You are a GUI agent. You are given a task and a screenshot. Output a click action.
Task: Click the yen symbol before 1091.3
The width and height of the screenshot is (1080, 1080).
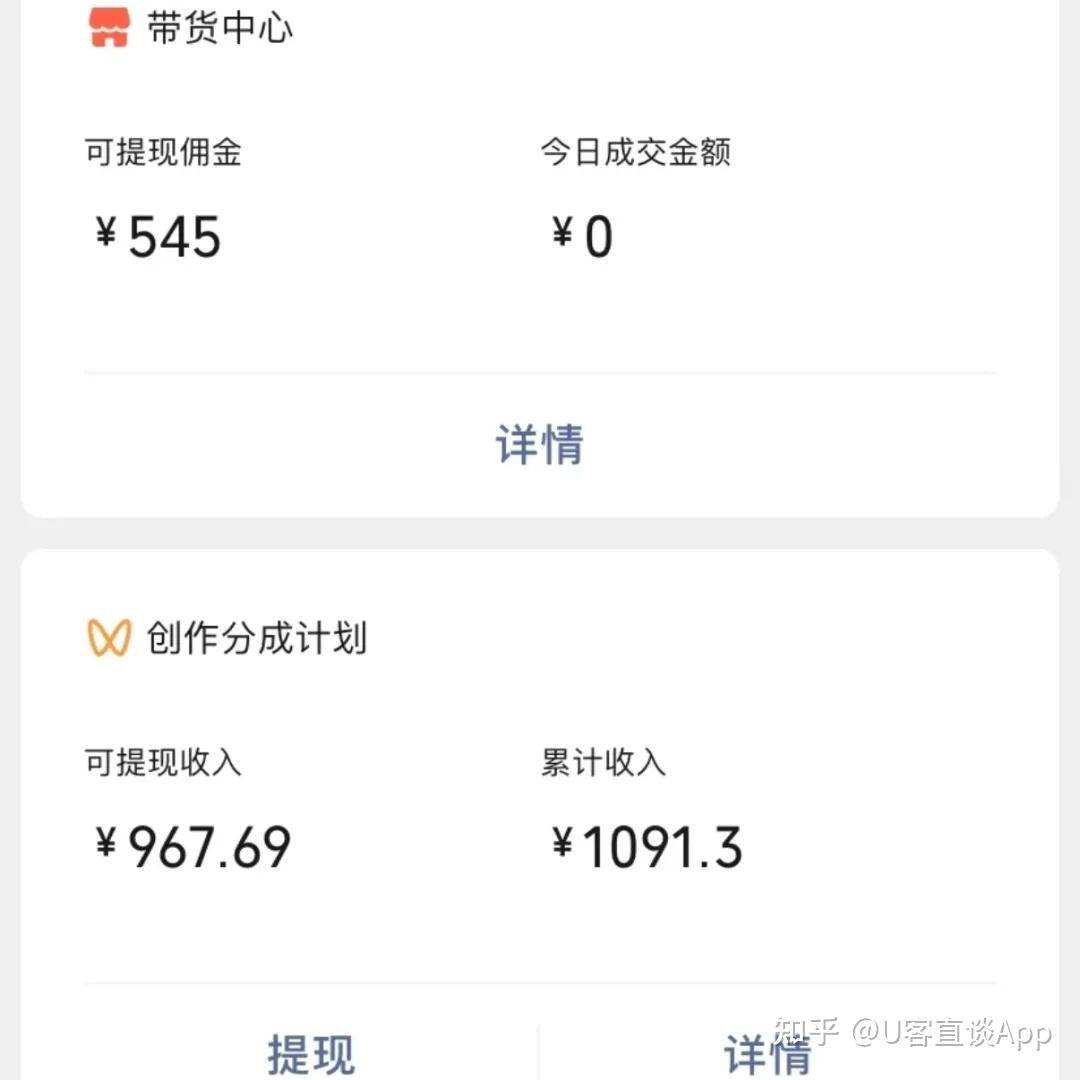click(x=562, y=846)
